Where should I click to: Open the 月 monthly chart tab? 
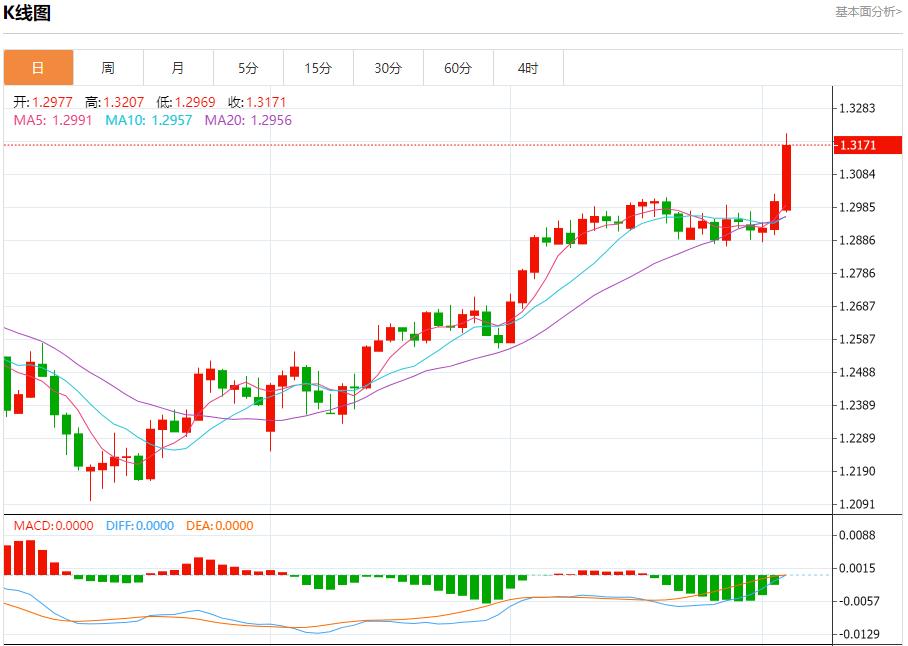(178, 68)
